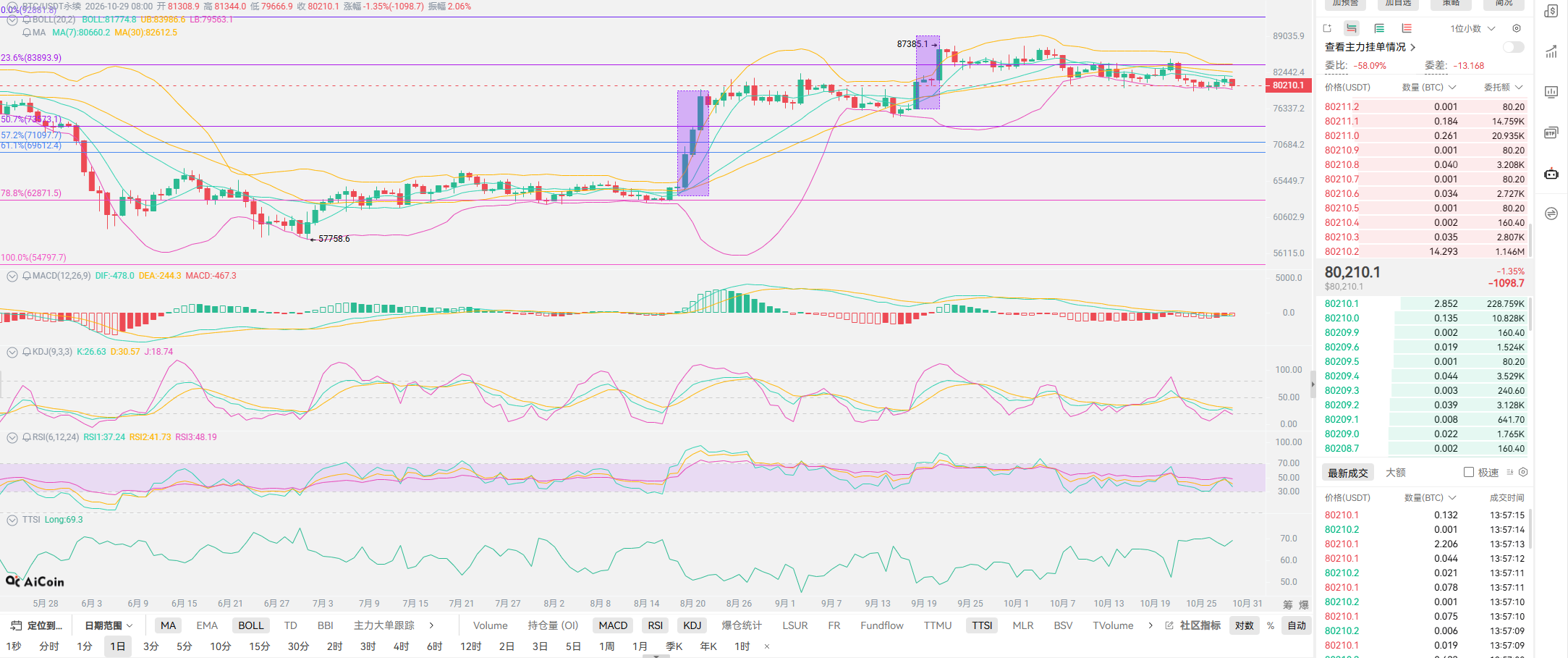
Task: Click the 80210.1 current price marker on axis
Action: pos(1288,85)
